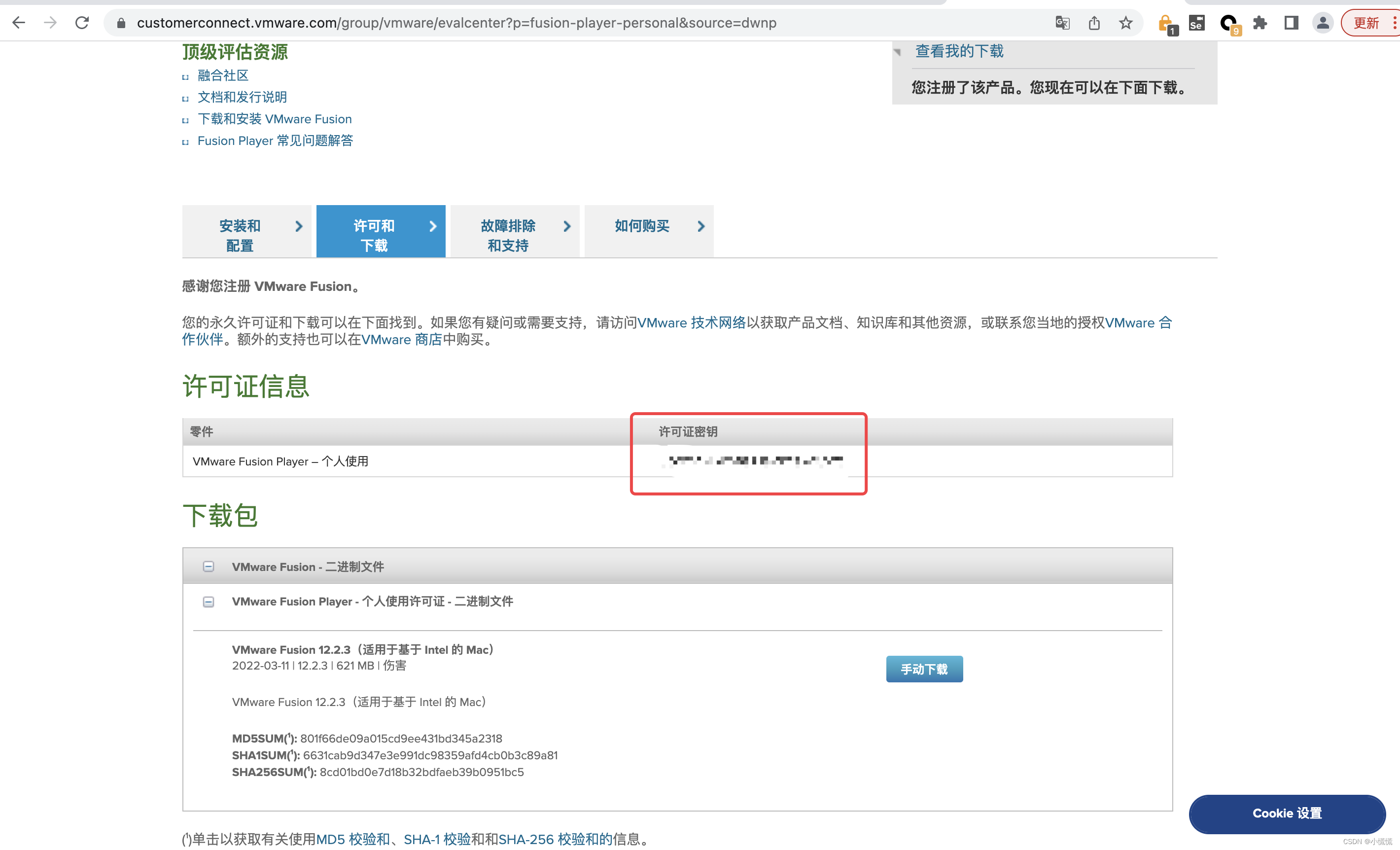Reload the current page
1400x850 pixels.
point(82,23)
